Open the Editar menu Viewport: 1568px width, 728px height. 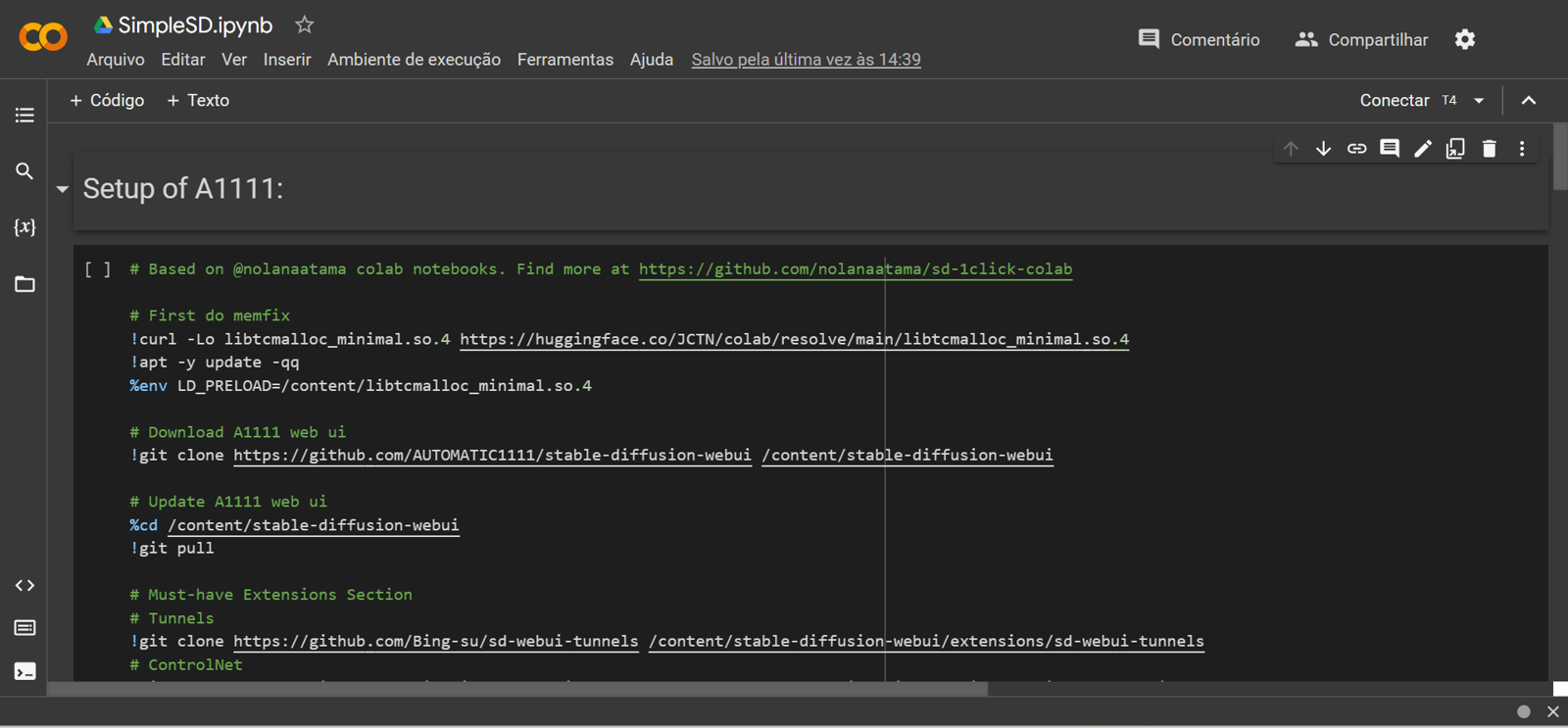point(183,60)
